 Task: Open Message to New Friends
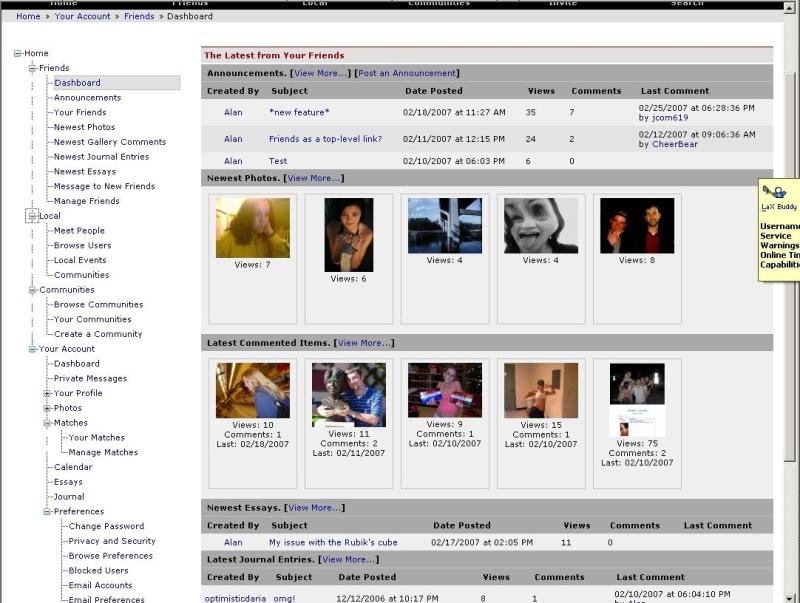tap(105, 186)
